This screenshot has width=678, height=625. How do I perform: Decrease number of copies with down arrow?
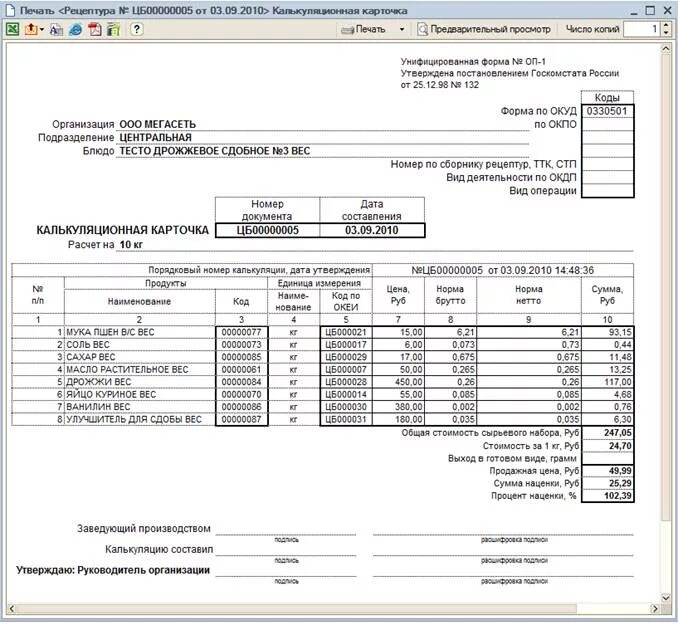pyautogui.click(x=666, y=33)
